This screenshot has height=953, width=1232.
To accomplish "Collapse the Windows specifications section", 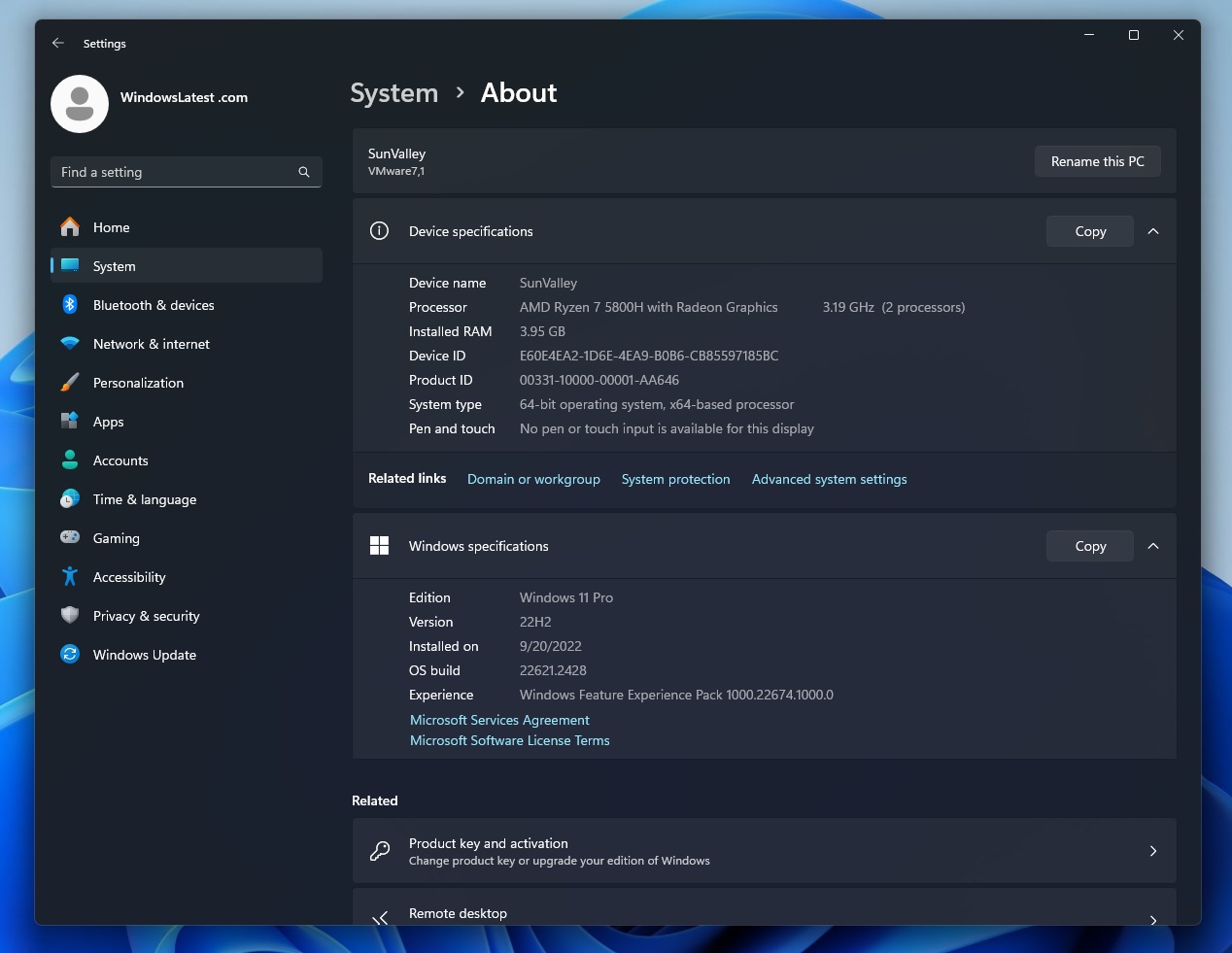I will (x=1153, y=546).
